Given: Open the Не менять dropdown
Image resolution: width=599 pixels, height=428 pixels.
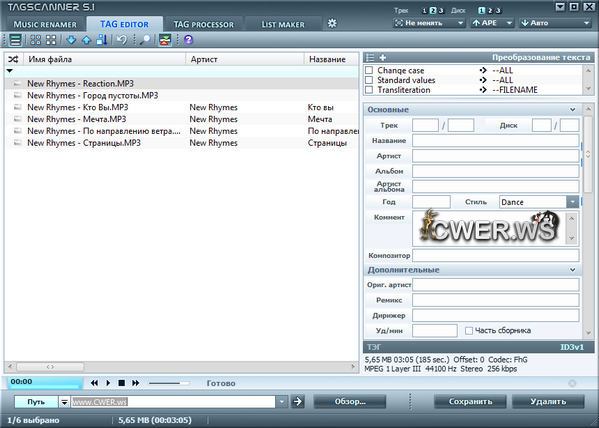Looking at the screenshot, I should pos(429,23).
